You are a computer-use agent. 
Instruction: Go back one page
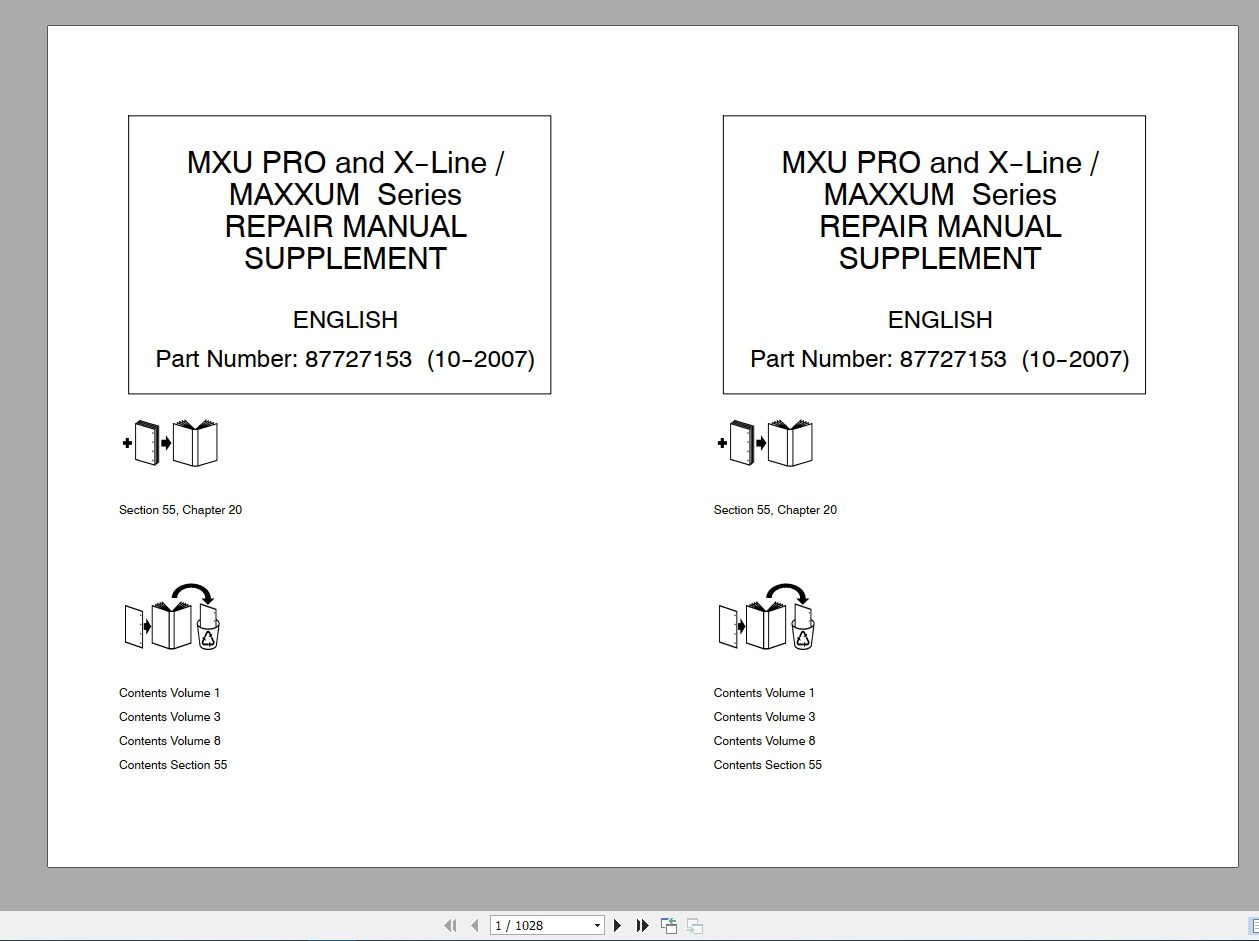click(x=474, y=925)
